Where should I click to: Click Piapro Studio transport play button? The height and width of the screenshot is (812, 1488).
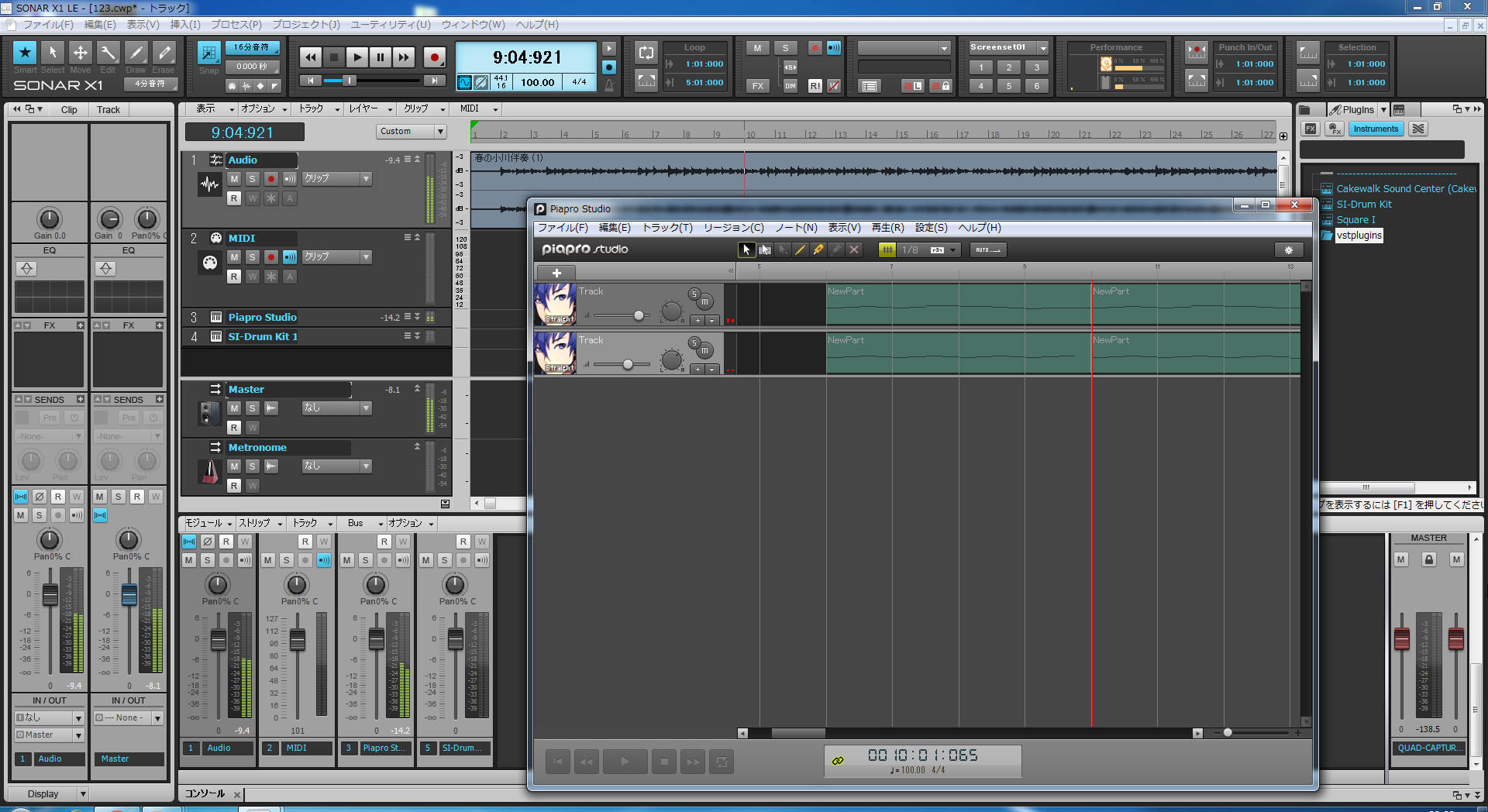[625, 762]
